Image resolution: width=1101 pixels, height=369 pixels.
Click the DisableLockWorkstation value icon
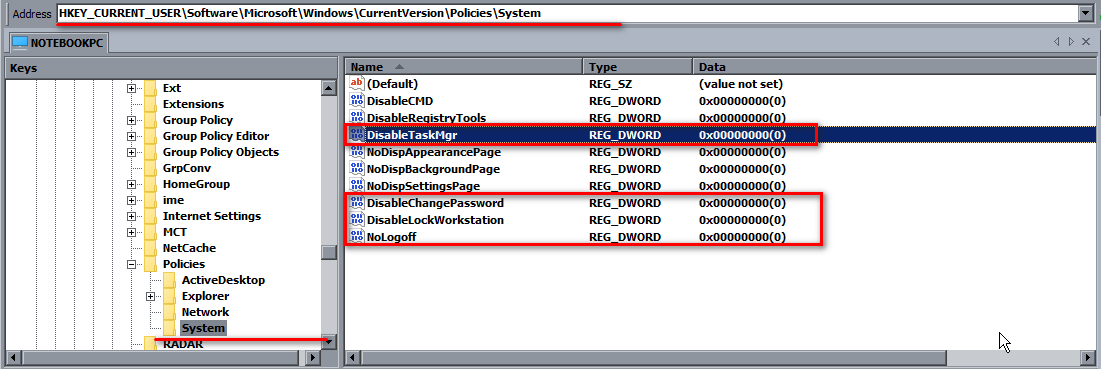[x=357, y=220]
